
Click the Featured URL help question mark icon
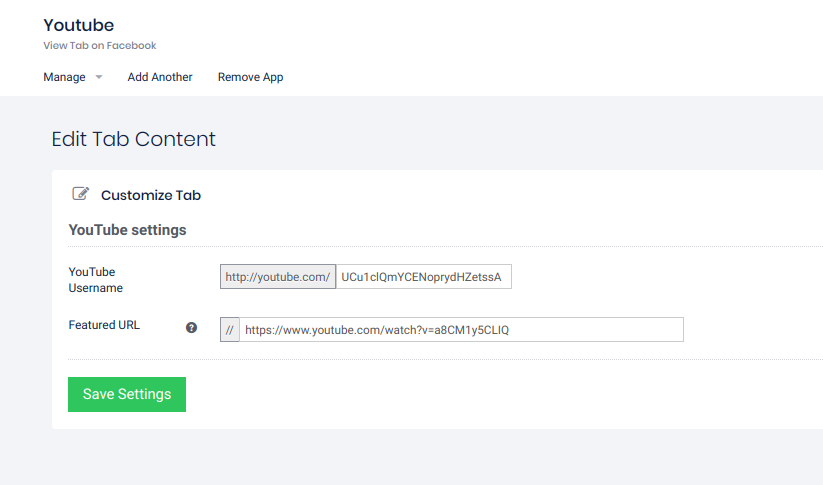(x=192, y=327)
